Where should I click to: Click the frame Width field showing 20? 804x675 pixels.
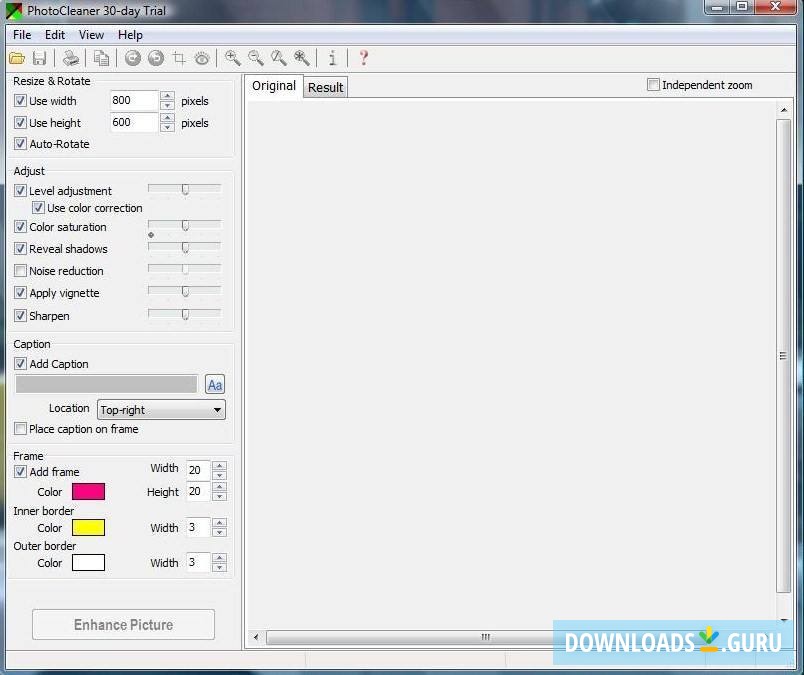pyautogui.click(x=198, y=470)
